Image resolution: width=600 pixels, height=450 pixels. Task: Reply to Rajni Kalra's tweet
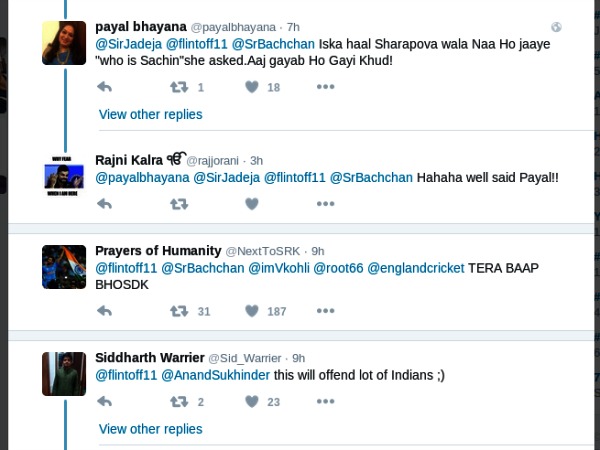pos(104,204)
